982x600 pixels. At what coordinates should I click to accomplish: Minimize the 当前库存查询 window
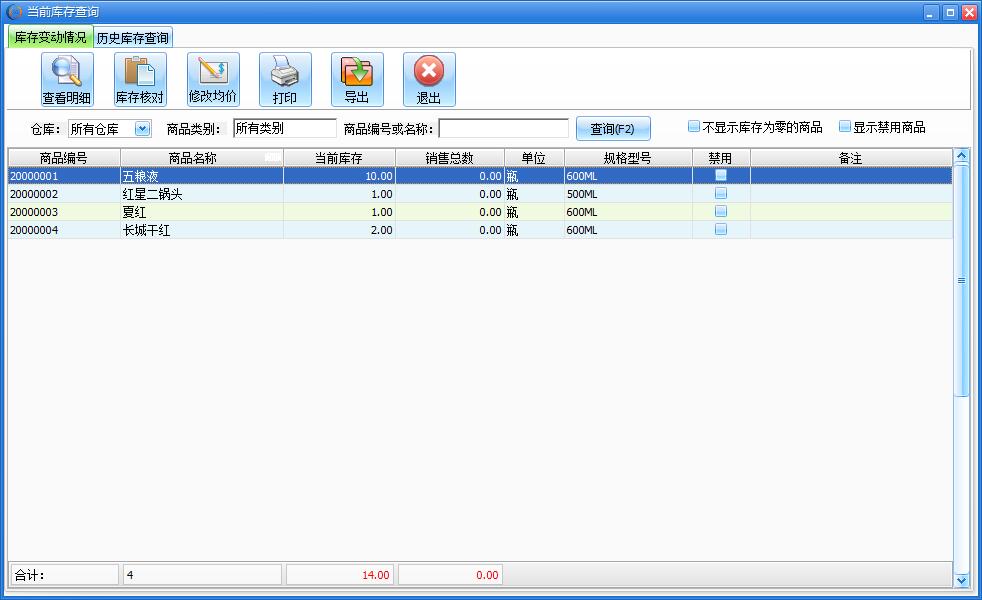click(931, 12)
